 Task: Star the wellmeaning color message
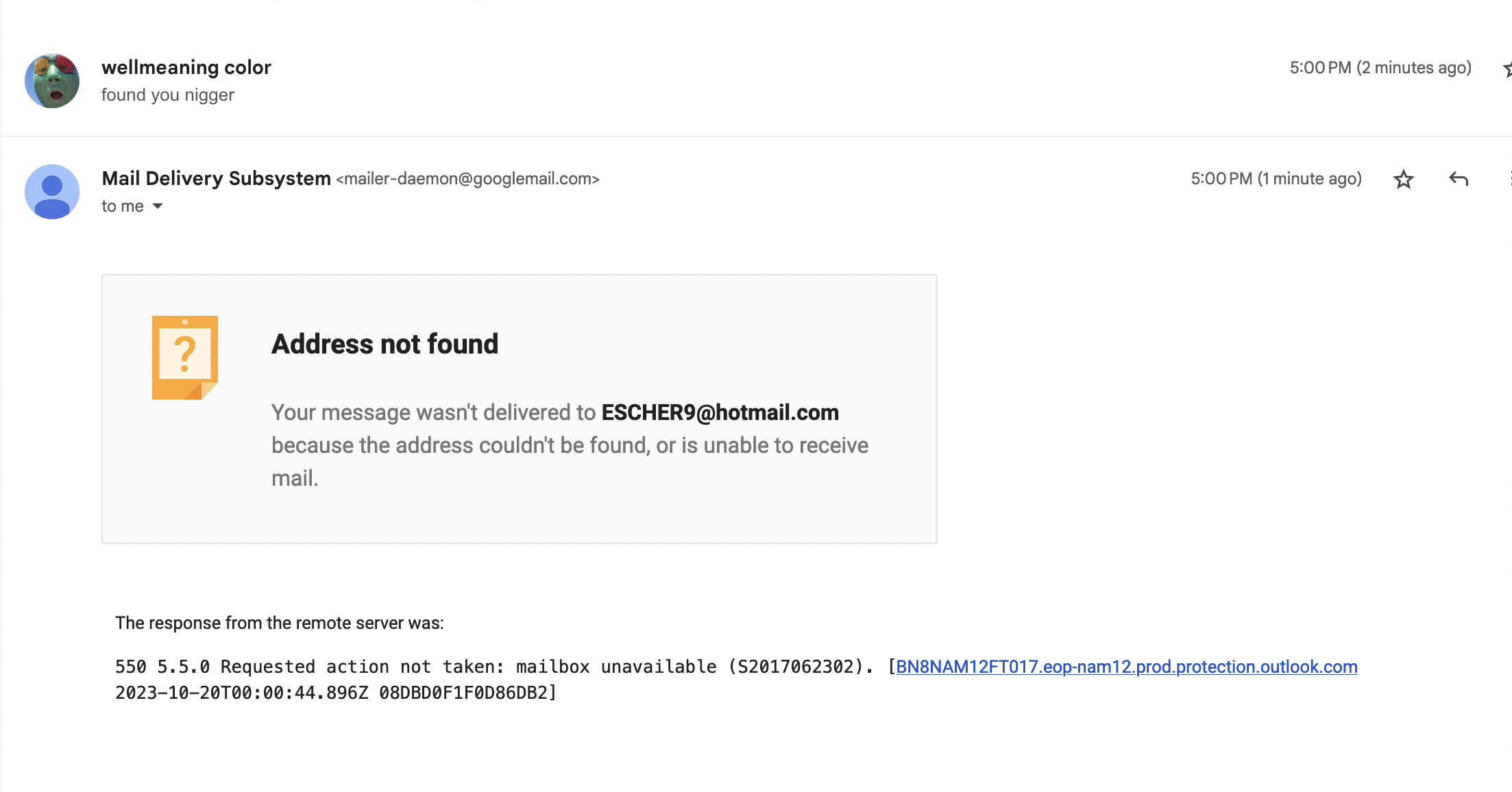(1508, 69)
